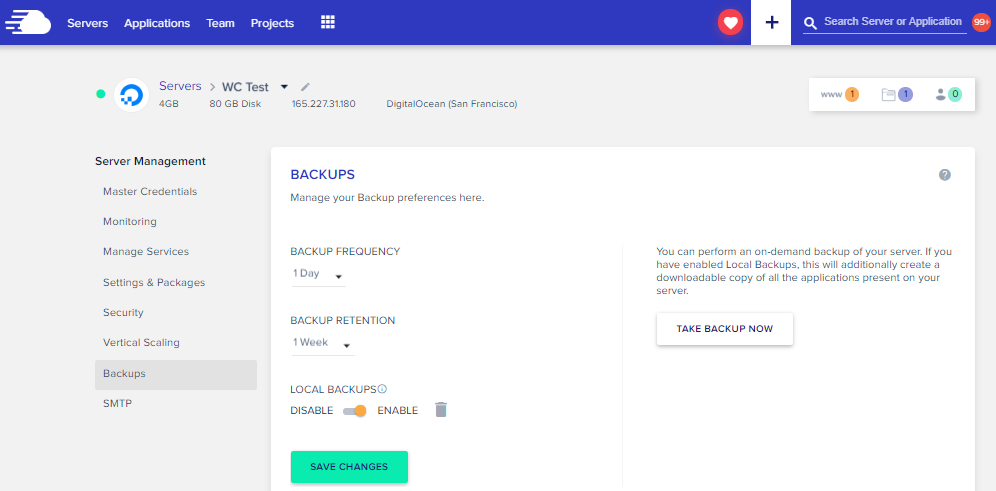Click the 80 GB Disk text
Screen dimensions: 996x491
click(234, 104)
